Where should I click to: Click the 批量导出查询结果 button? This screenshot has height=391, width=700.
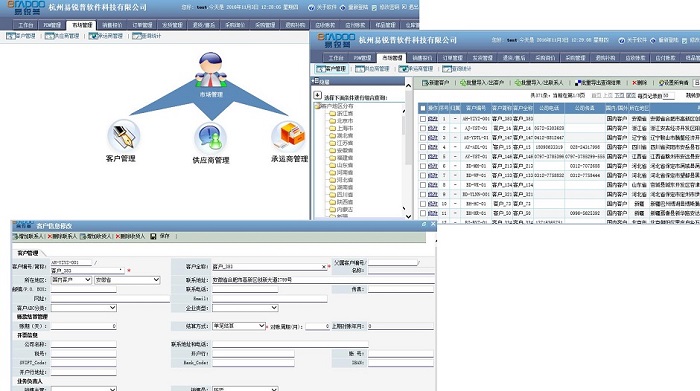tap(598, 83)
